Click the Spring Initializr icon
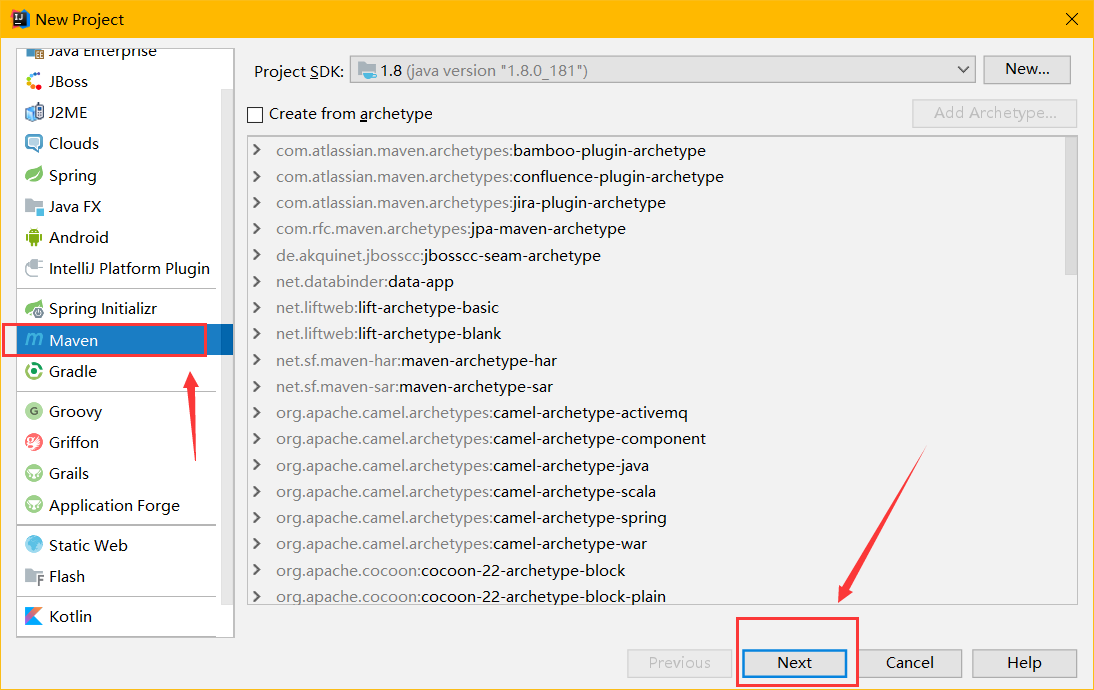1094x690 pixels. (33, 308)
